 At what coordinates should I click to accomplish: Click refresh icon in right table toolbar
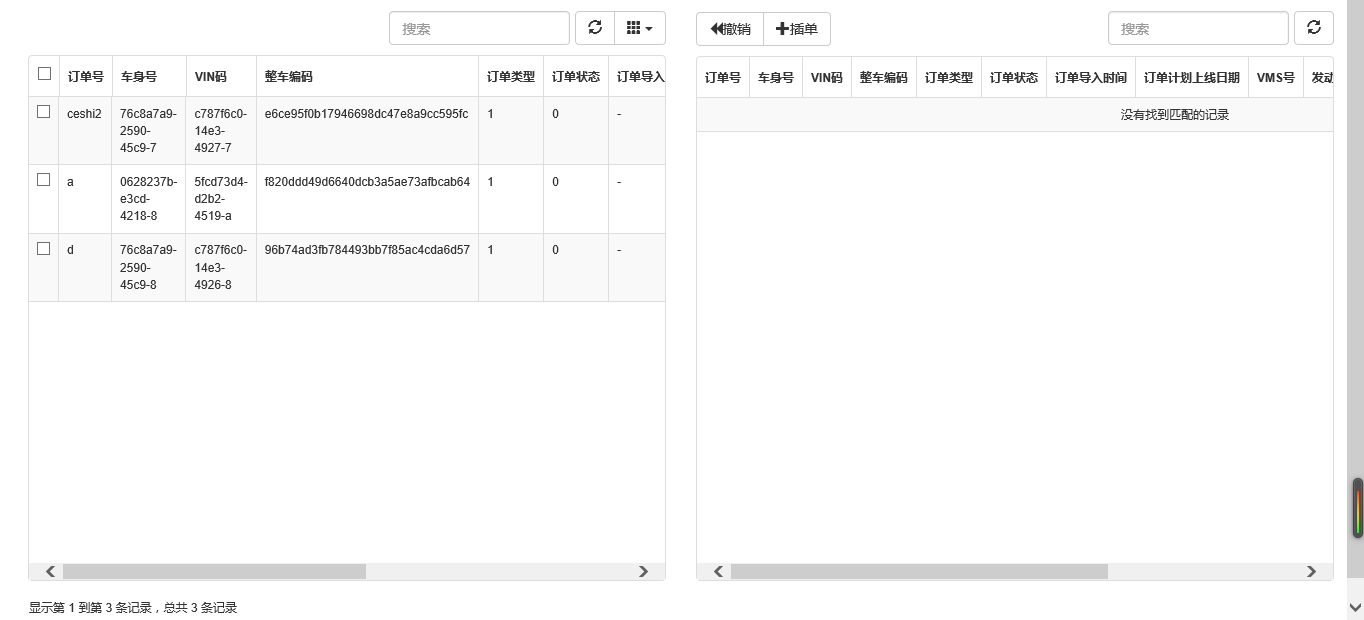1314,28
